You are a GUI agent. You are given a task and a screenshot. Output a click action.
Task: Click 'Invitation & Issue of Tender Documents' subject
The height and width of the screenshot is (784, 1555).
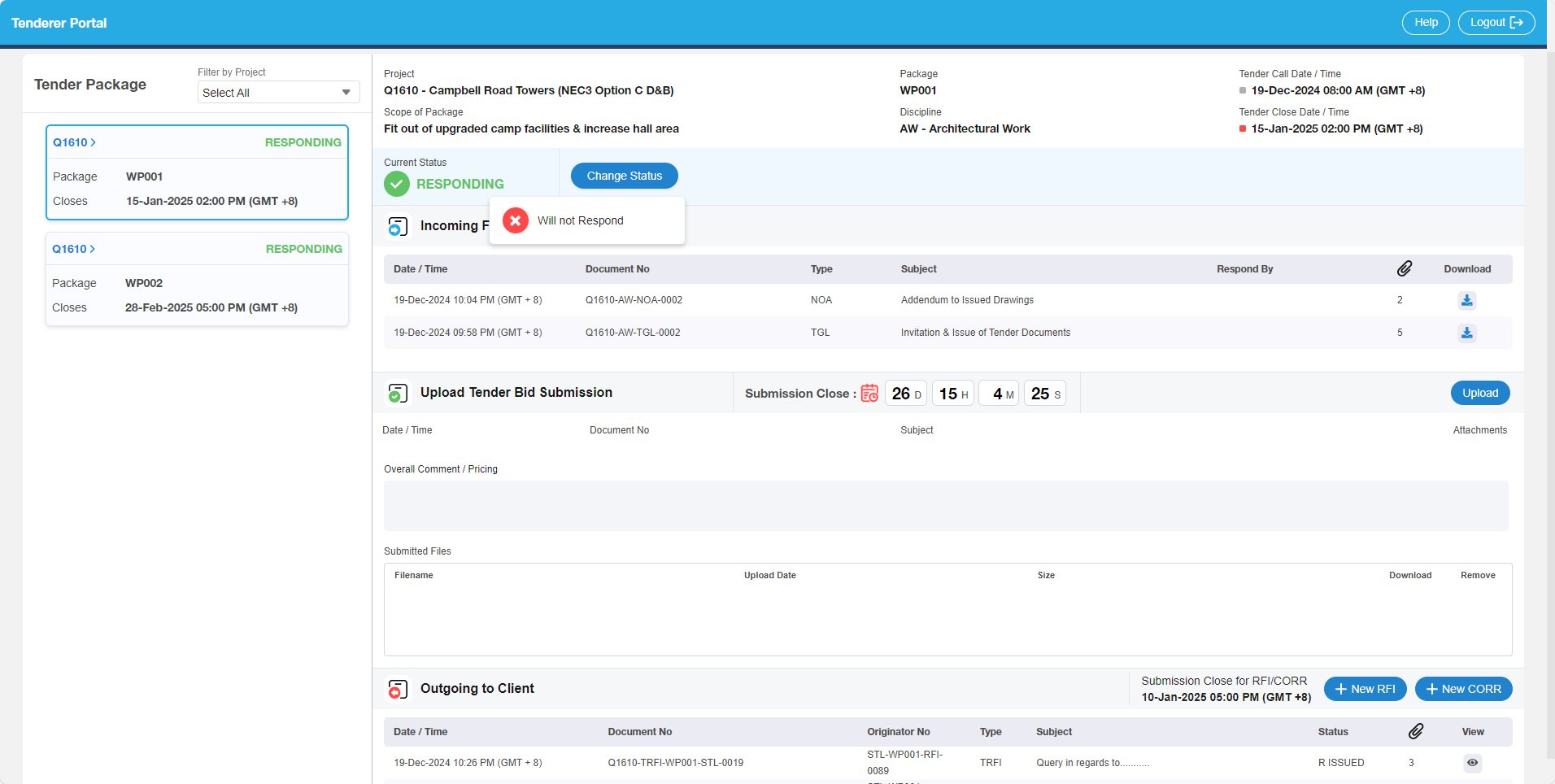click(x=986, y=333)
